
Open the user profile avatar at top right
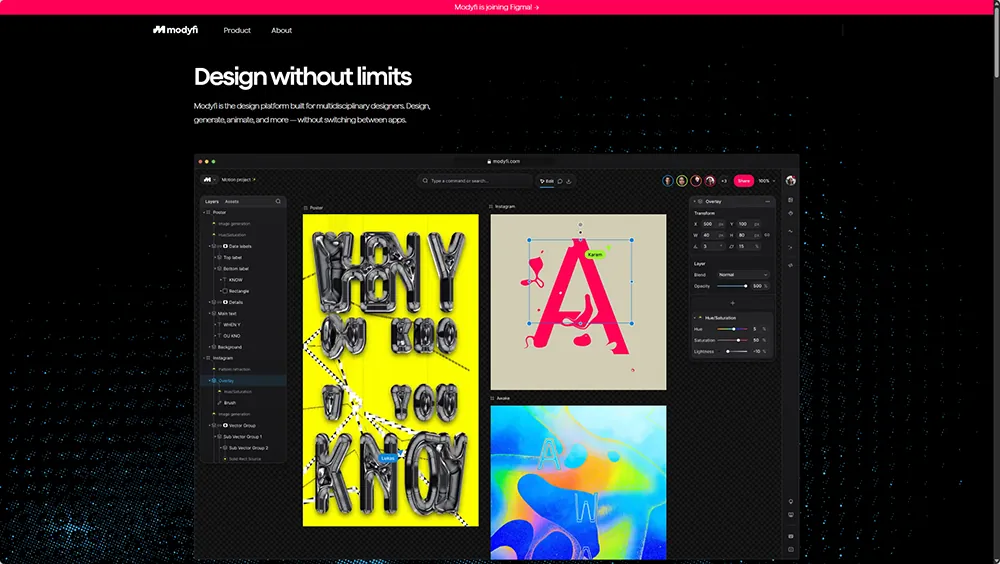791,181
